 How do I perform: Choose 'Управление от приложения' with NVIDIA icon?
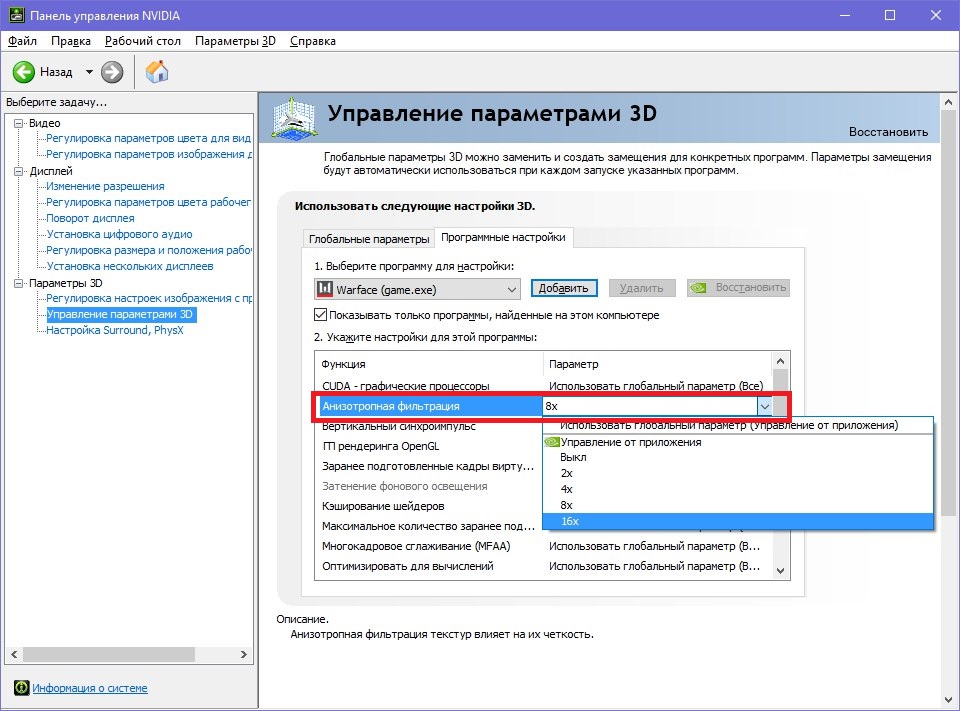[738, 442]
